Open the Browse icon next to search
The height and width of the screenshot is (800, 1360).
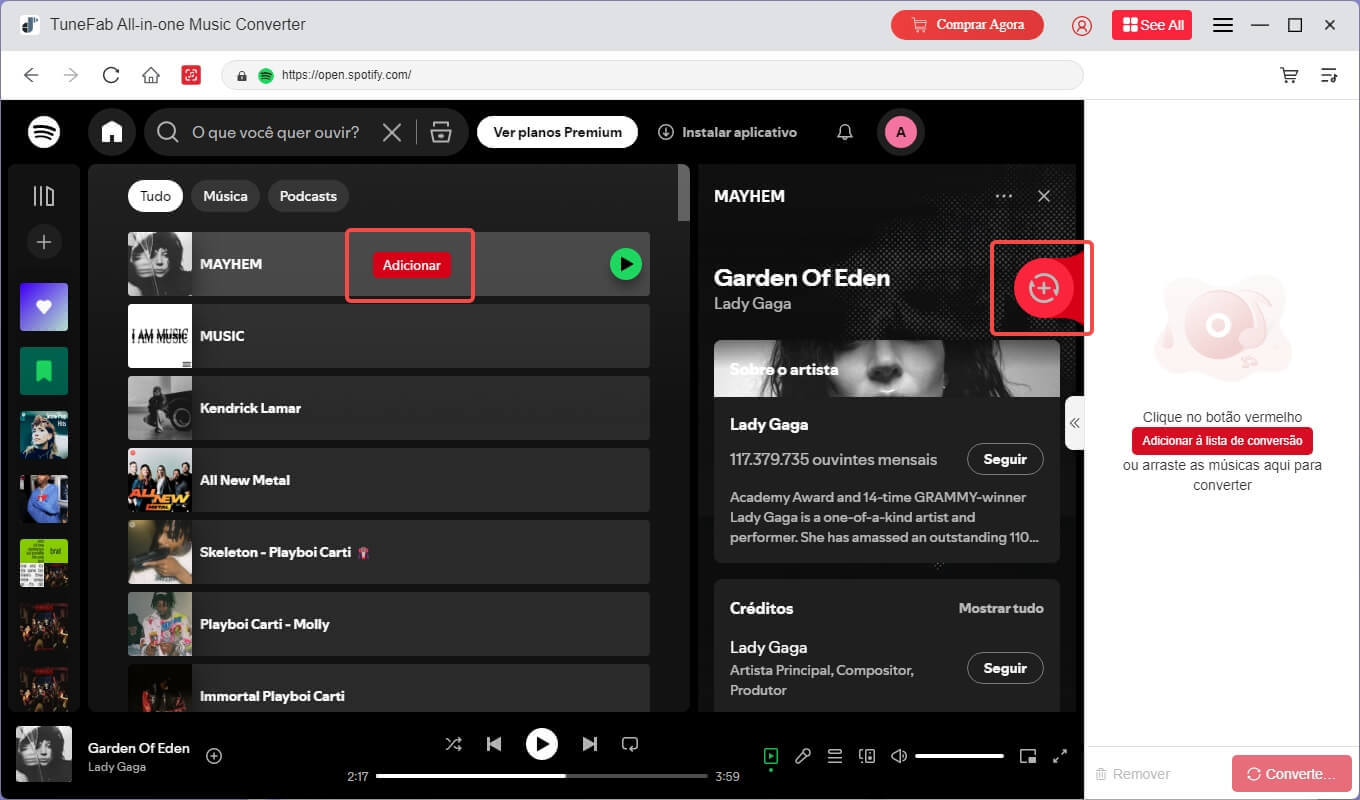point(441,132)
